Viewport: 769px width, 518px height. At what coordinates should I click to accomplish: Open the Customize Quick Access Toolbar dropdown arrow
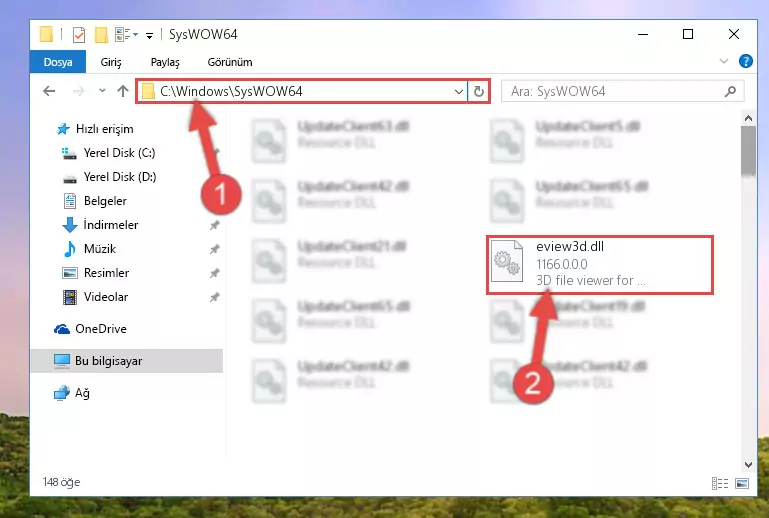click(x=150, y=35)
